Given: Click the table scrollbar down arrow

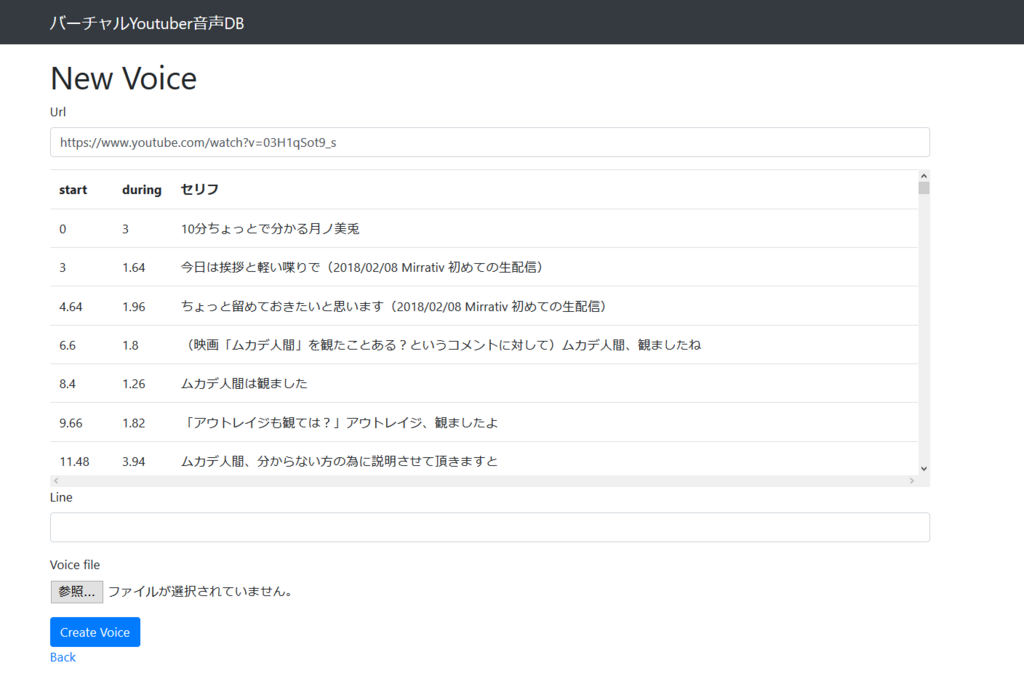Looking at the screenshot, I should pyautogui.click(x=923, y=468).
